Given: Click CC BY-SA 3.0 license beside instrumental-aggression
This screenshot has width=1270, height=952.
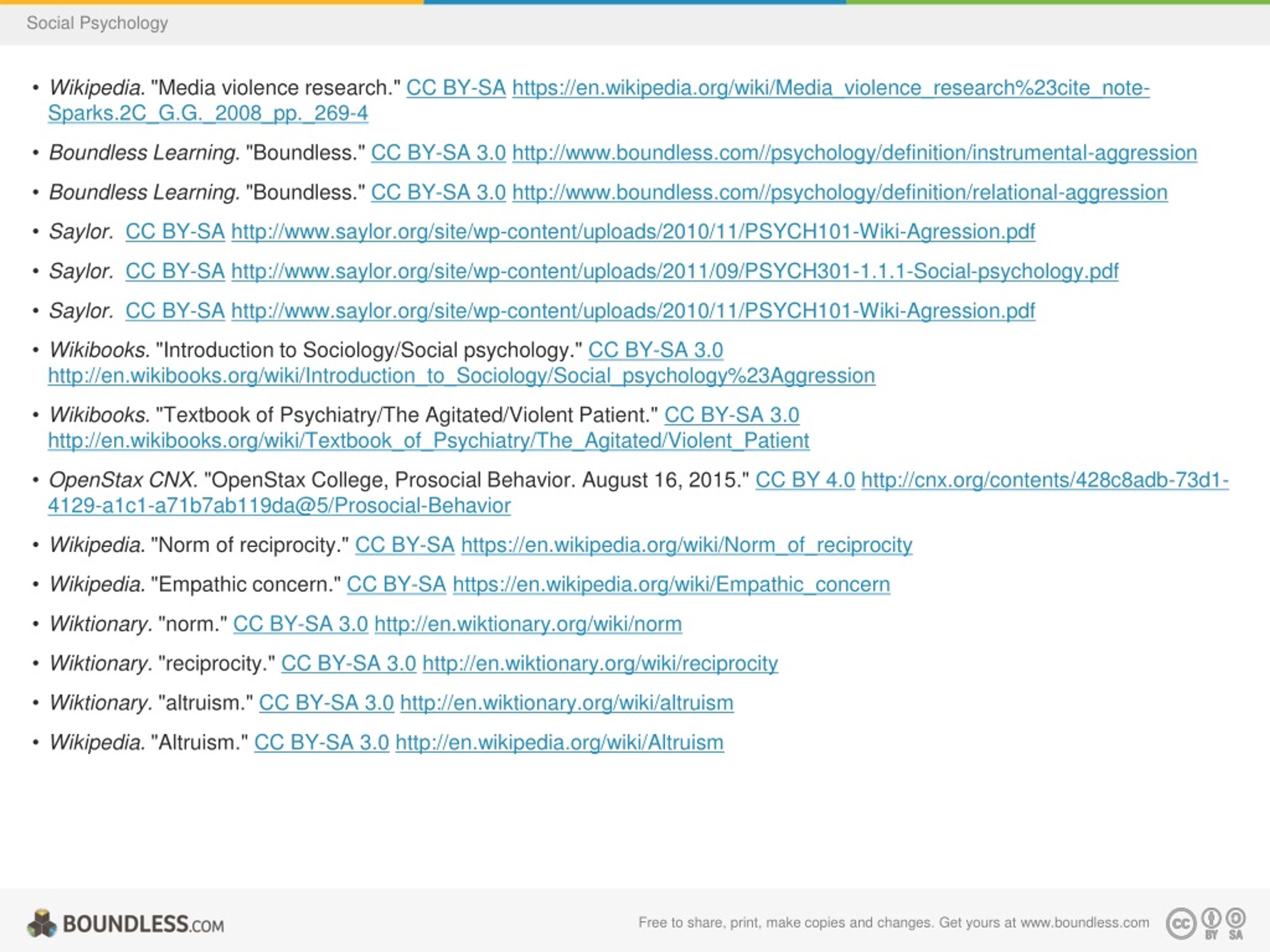Looking at the screenshot, I should [x=438, y=153].
